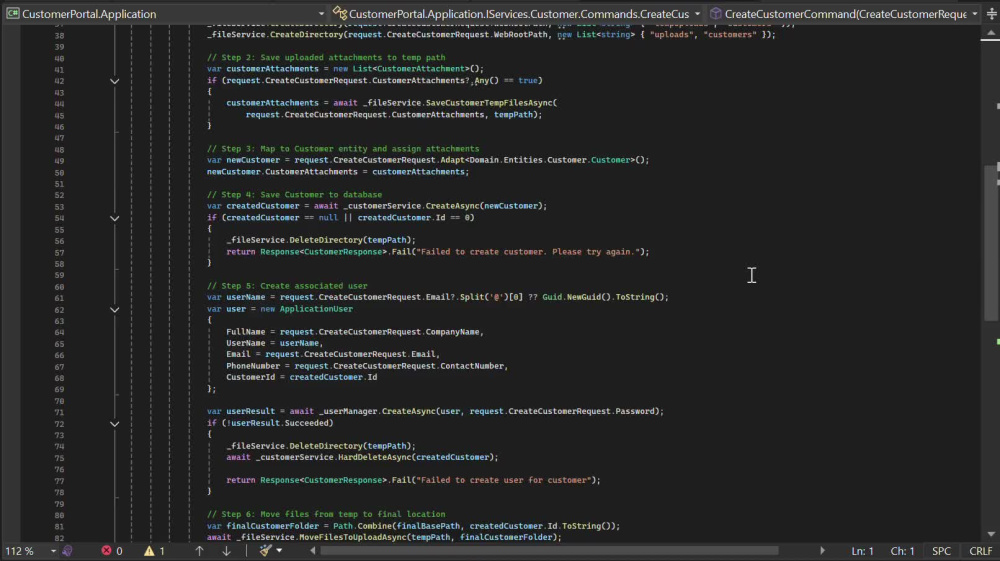The image size is (1000, 561).
Task: Click the 'Step 5: Create associated user' comment
Action: pyautogui.click(x=287, y=286)
